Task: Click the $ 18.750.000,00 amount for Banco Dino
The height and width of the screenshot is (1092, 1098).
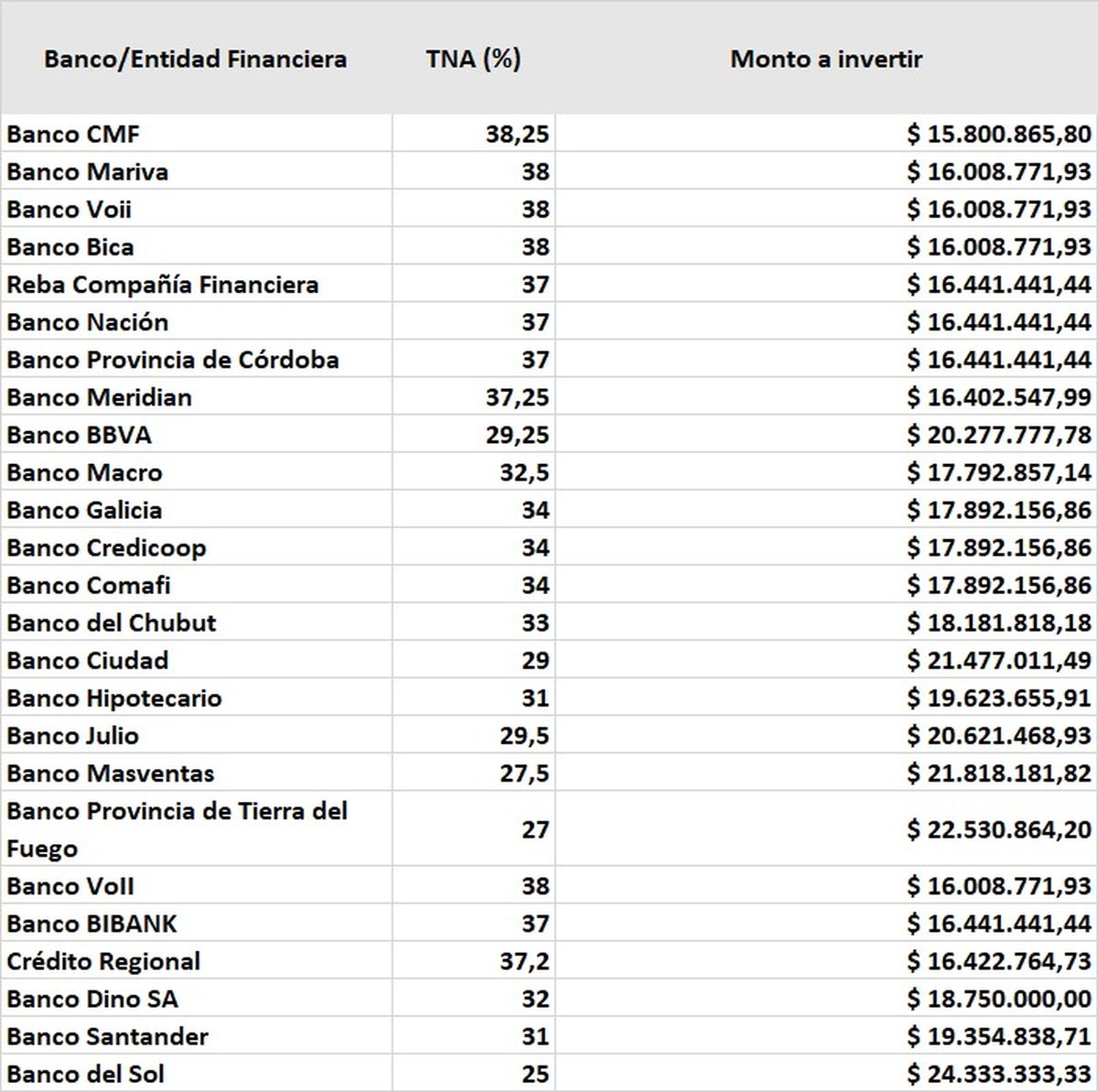Action: [x=998, y=999]
